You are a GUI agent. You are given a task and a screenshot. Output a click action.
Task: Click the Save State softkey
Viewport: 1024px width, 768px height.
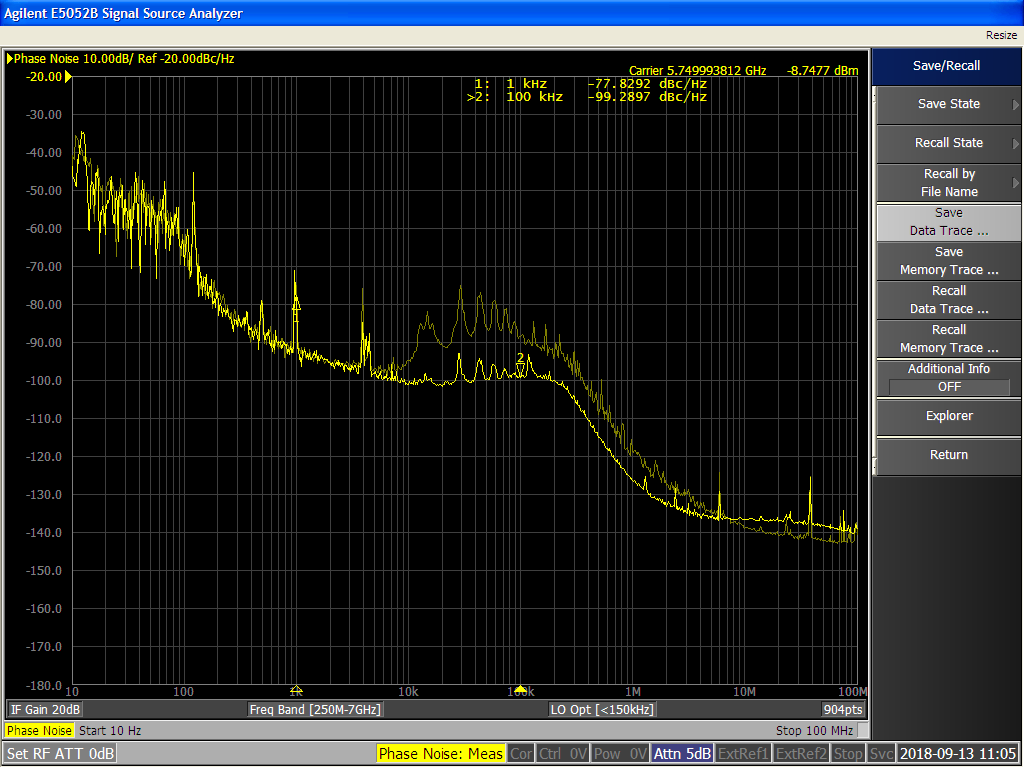point(948,104)
